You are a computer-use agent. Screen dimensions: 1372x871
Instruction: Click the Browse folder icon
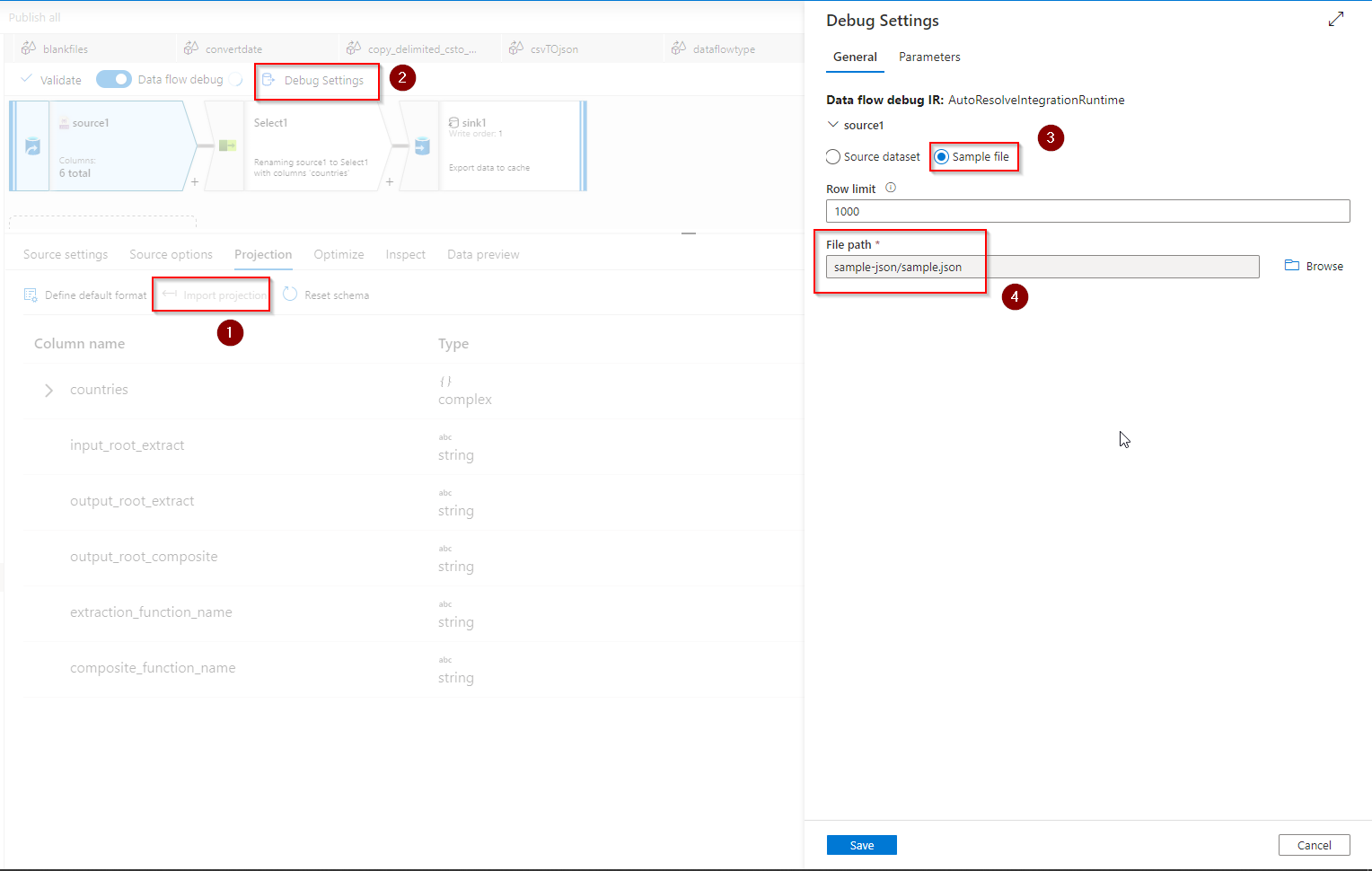[x=1292, y=266]
